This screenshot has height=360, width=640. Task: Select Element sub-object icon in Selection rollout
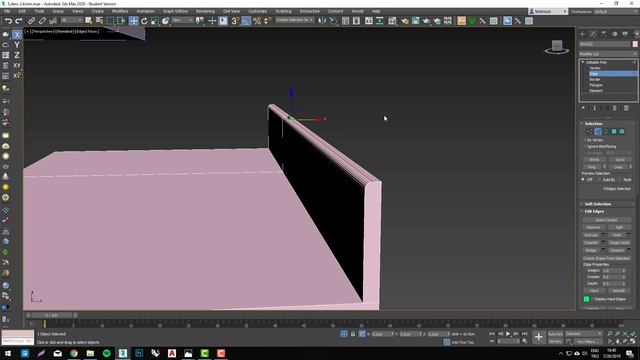point(622,131)
